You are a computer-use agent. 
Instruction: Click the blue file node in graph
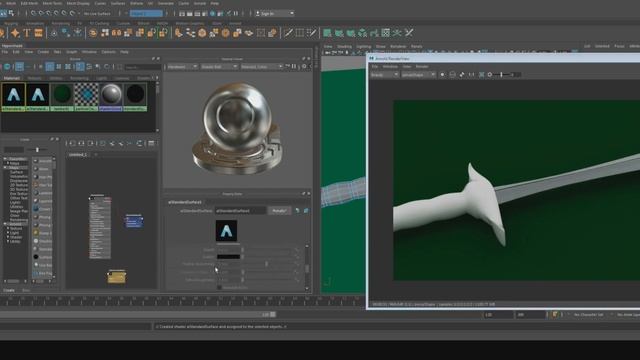[x=133, y=221]
